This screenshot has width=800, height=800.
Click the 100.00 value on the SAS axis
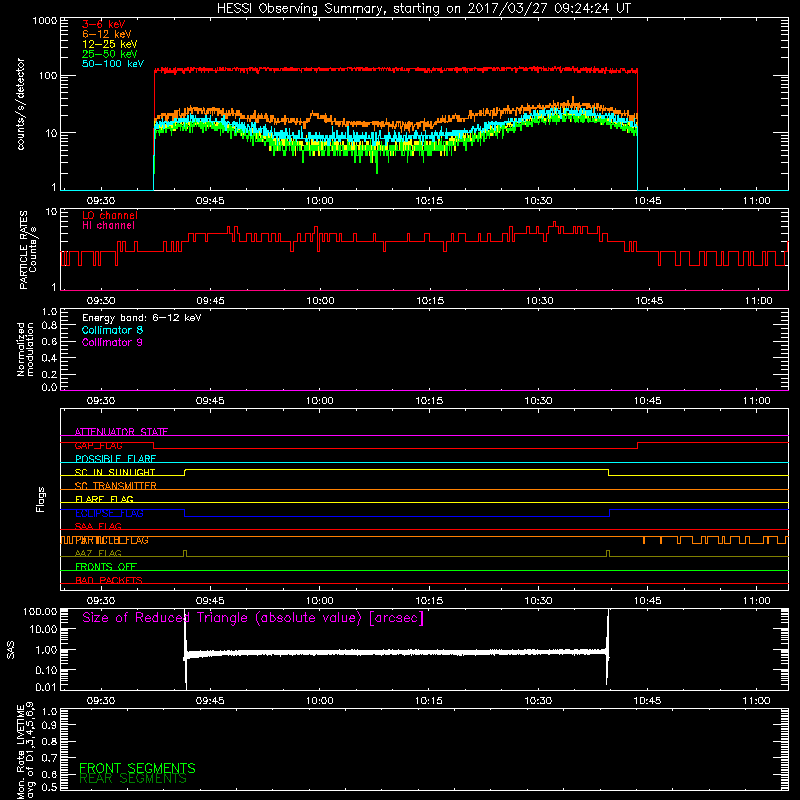[40, 611]
